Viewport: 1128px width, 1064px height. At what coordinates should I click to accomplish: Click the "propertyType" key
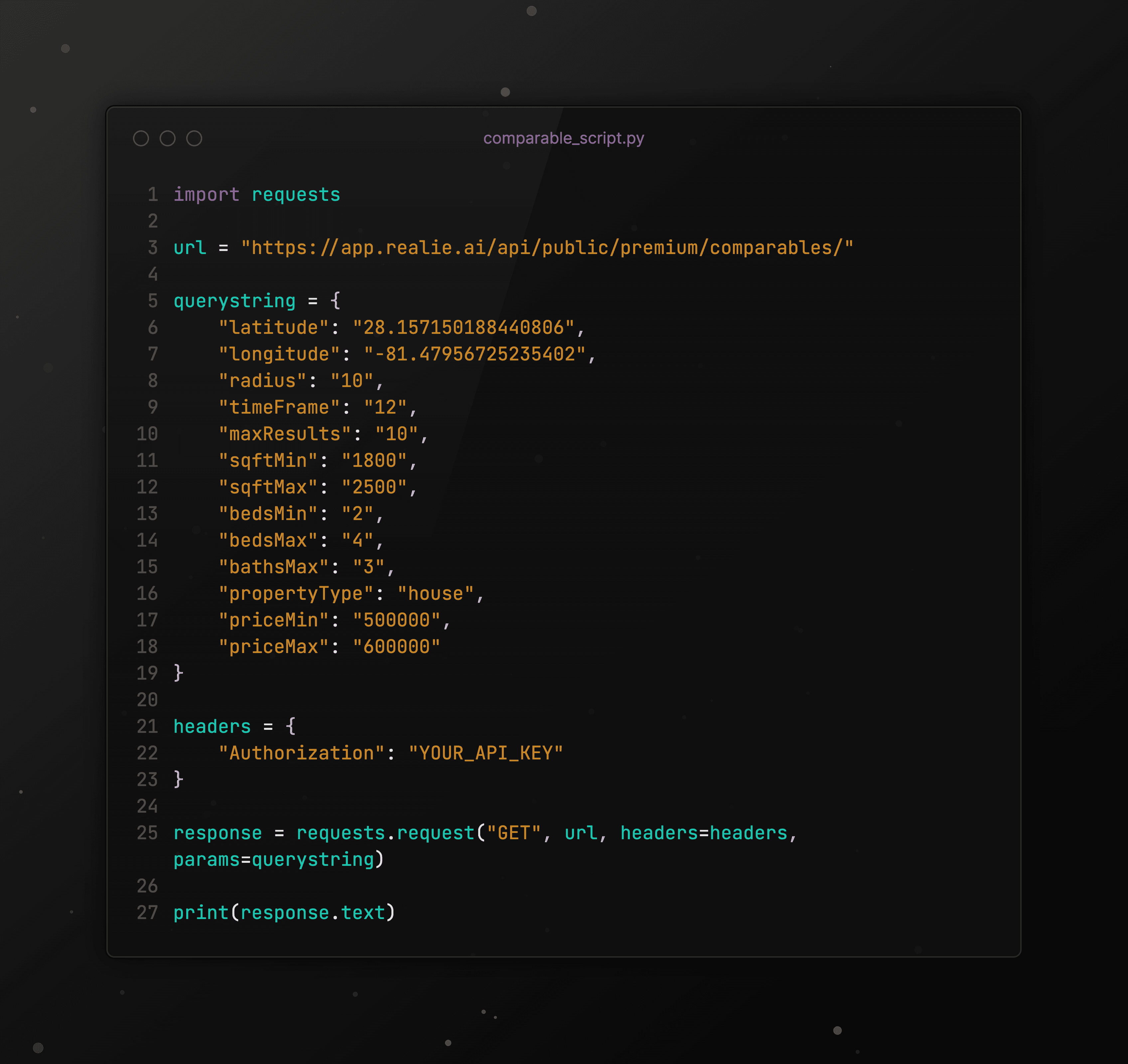(x=296, y=594)
